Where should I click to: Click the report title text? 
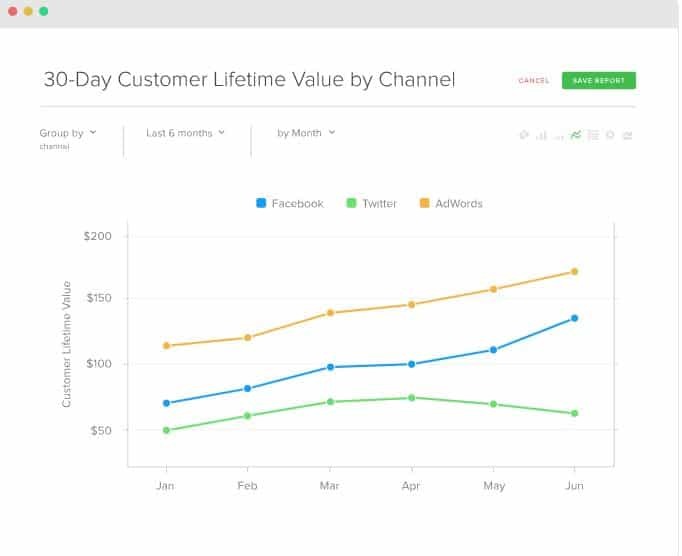(x=248, y=80)
